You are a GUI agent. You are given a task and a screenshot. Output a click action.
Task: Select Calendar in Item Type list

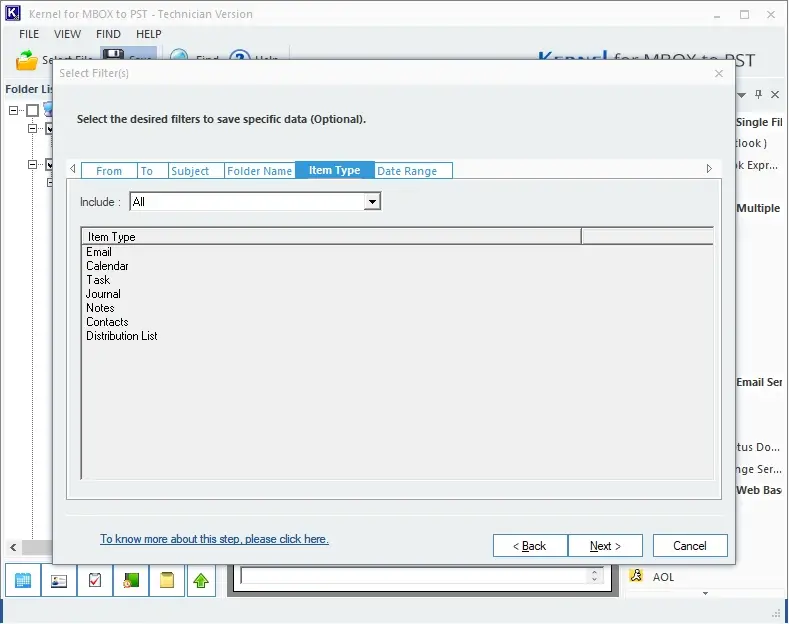pos(107,266)
